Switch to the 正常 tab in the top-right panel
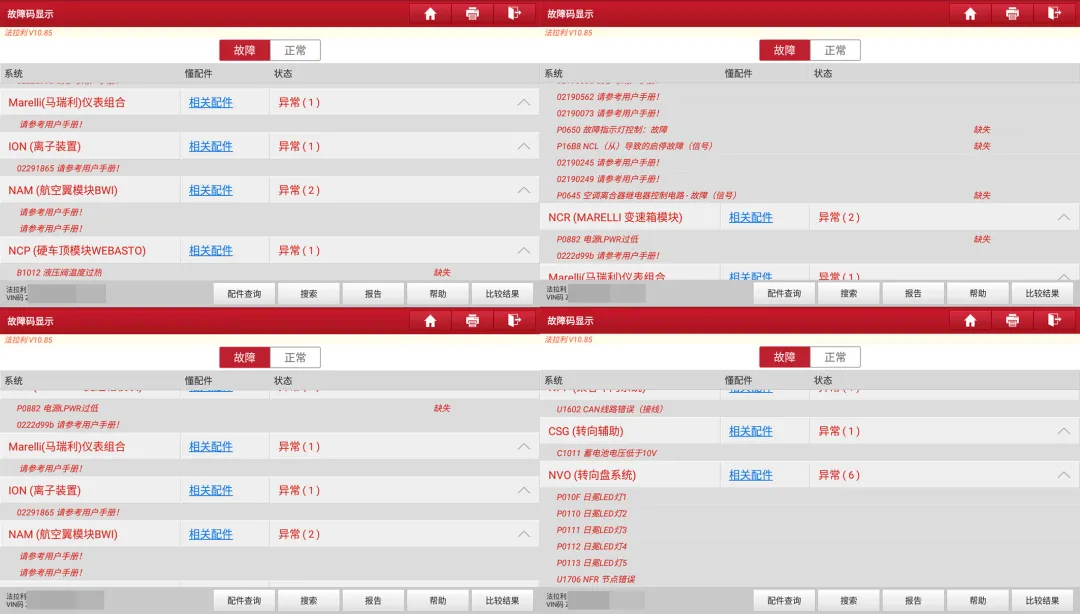 point(835,50)
